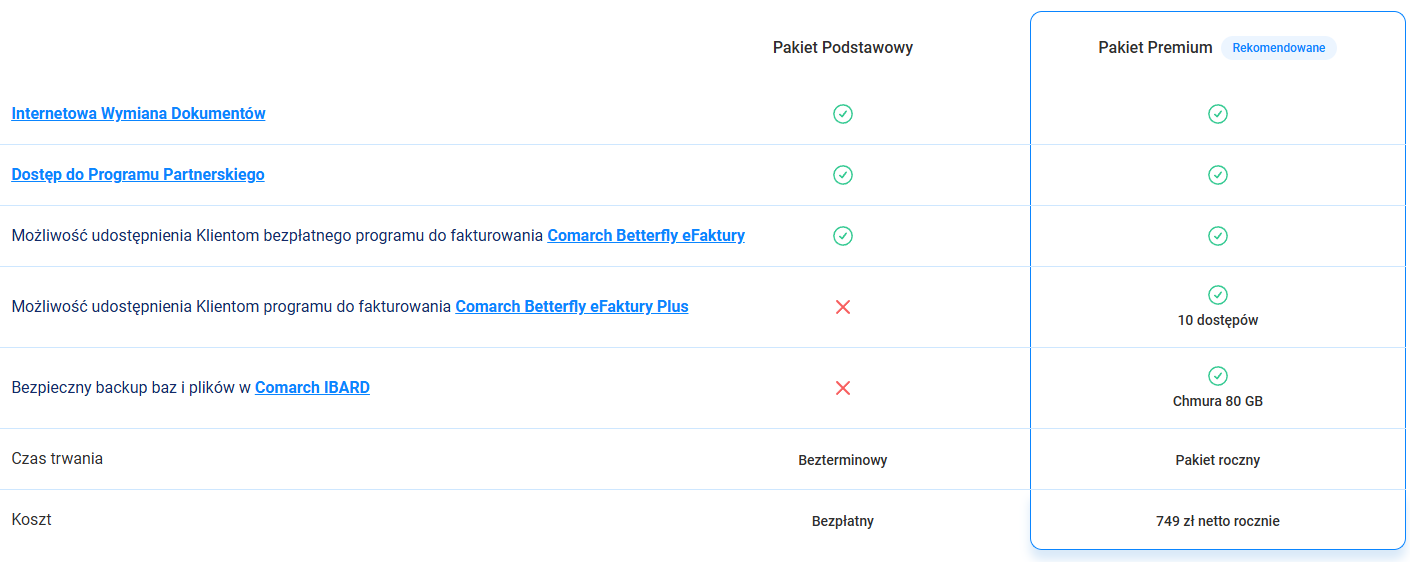
Task: Follow the Comarch Betterfly eFaktury link
Action: [646, 236]
